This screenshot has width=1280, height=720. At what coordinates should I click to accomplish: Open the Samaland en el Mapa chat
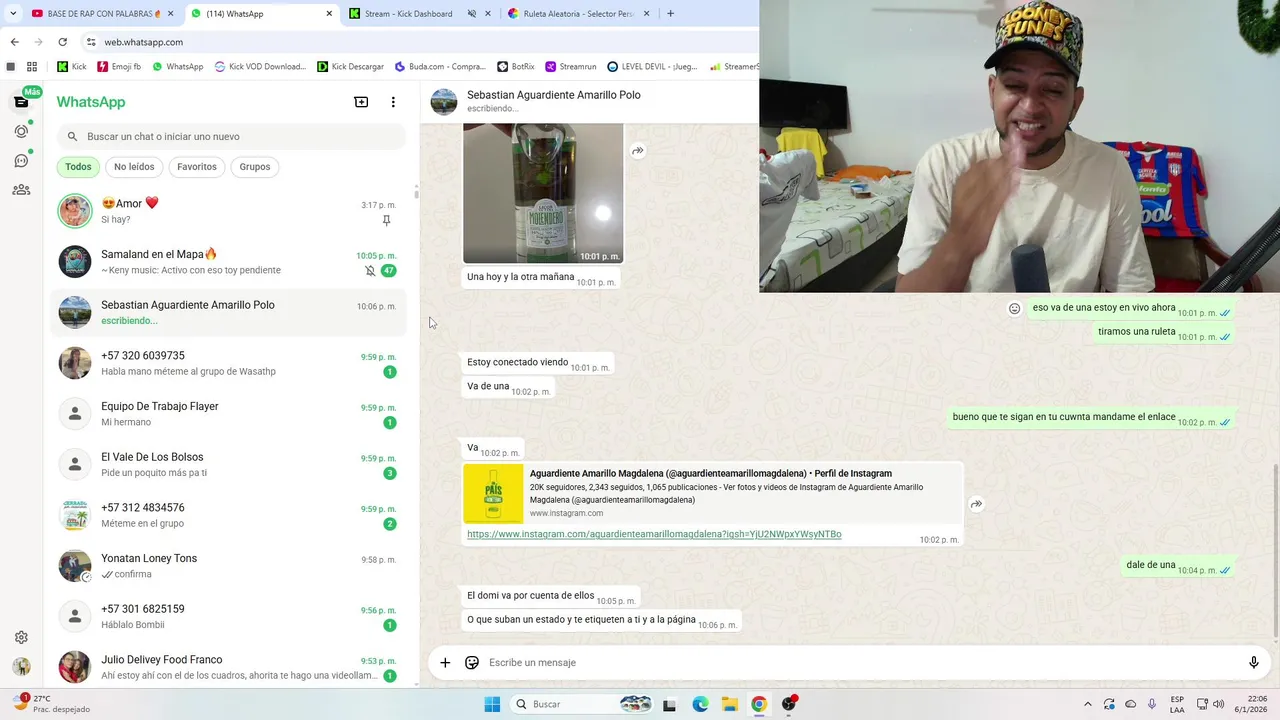(228, 262)
